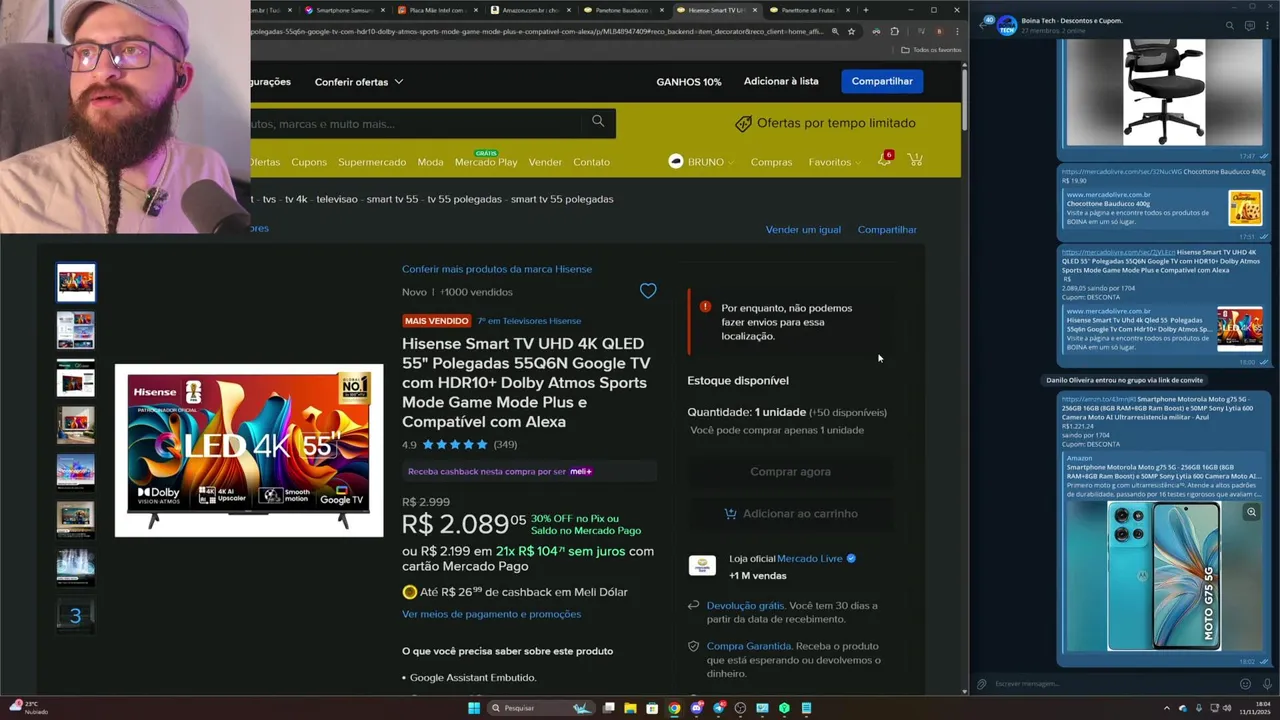Bookmark this page with star icon
The image size is (1280, 720).
point(851,32)
